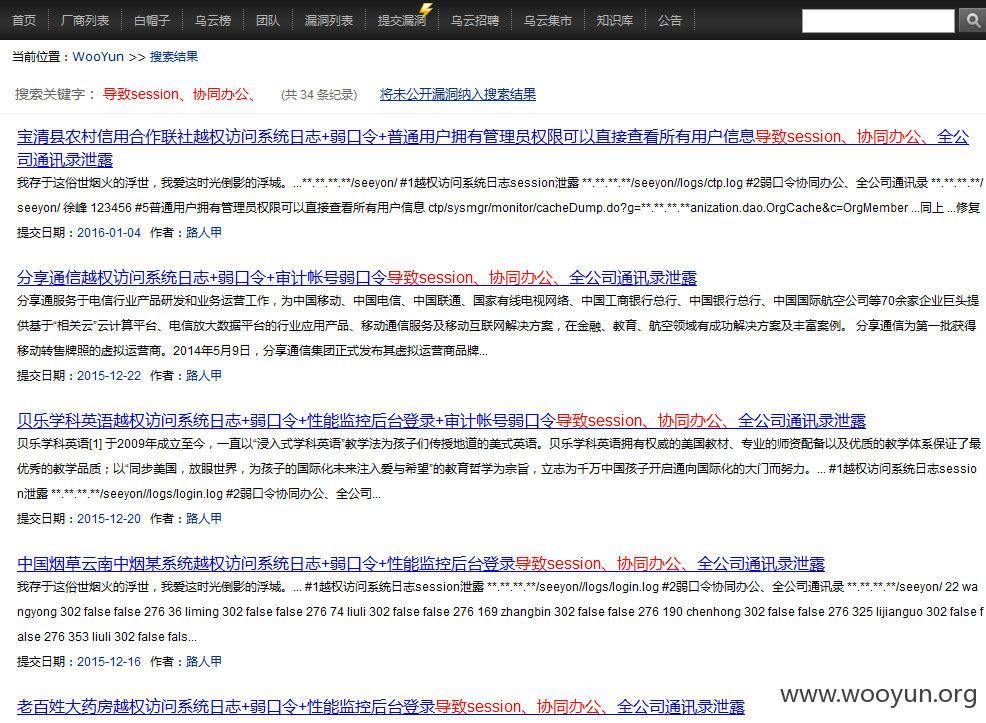Open 漏洞列表 in the nav bar
The height and width of the screenshot is (723, 986).
pyautogui.click(x=328, y=21)
